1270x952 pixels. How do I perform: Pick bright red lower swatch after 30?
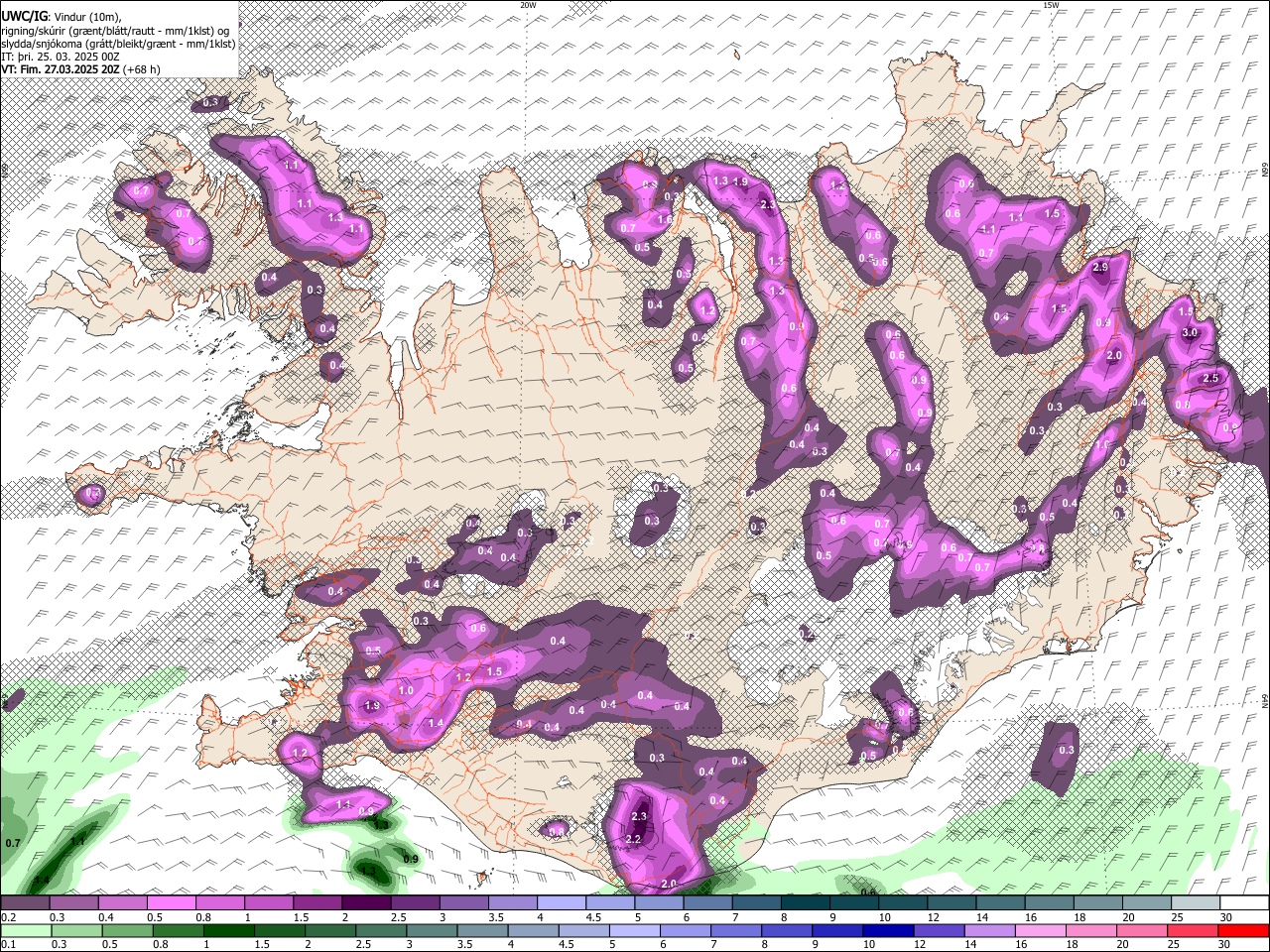pyautogui.click(x=1242, y=930)
